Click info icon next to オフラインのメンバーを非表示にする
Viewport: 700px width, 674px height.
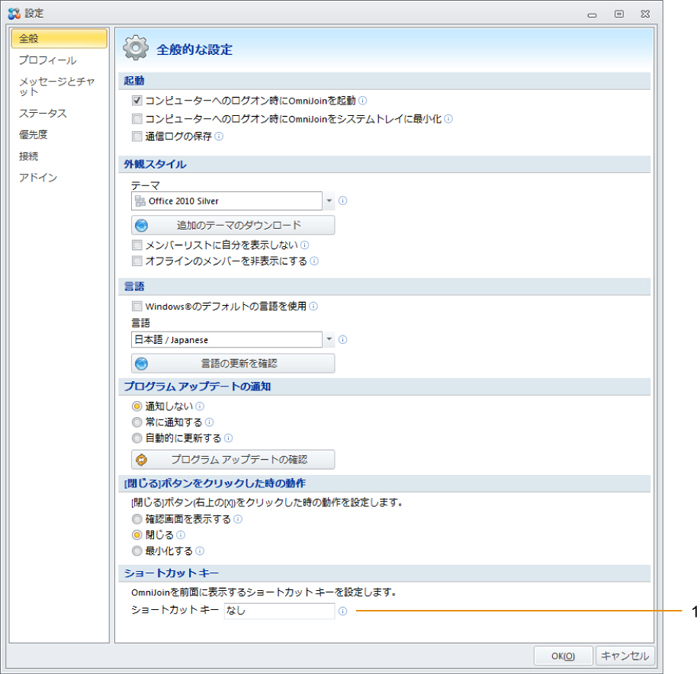pos(314,261)
